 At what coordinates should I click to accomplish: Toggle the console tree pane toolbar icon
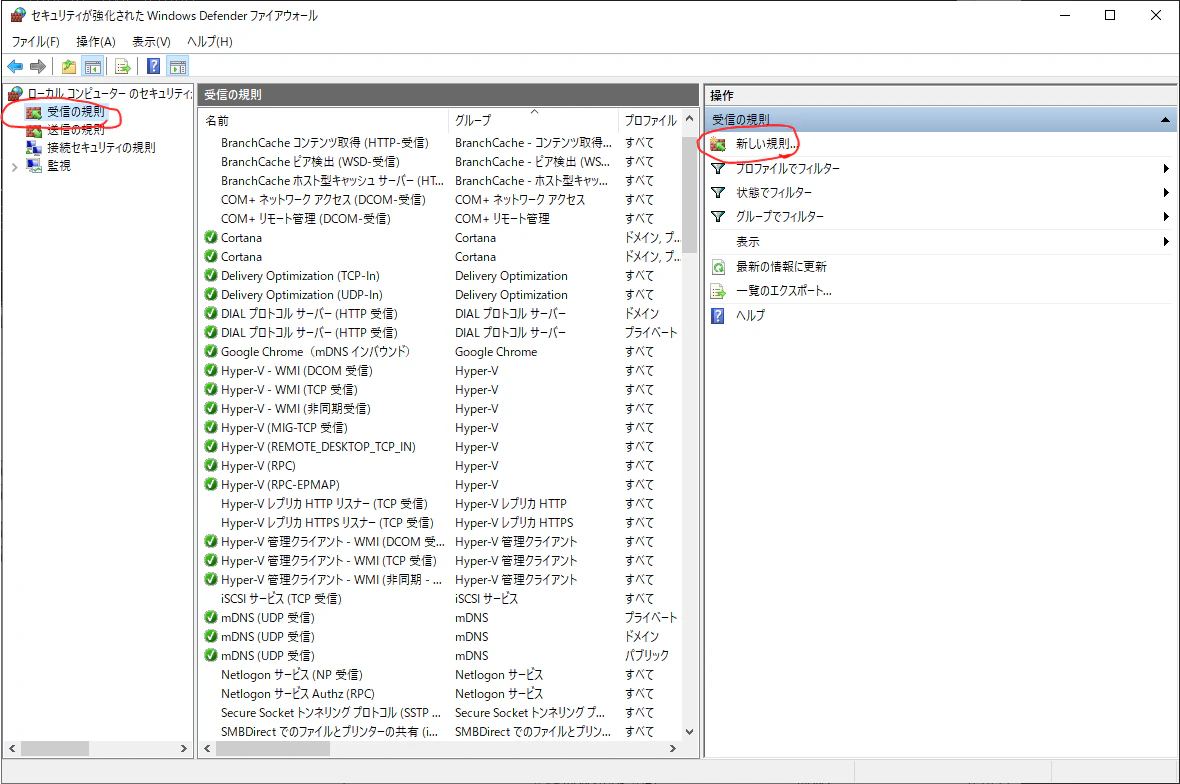[x=93, y=67]
